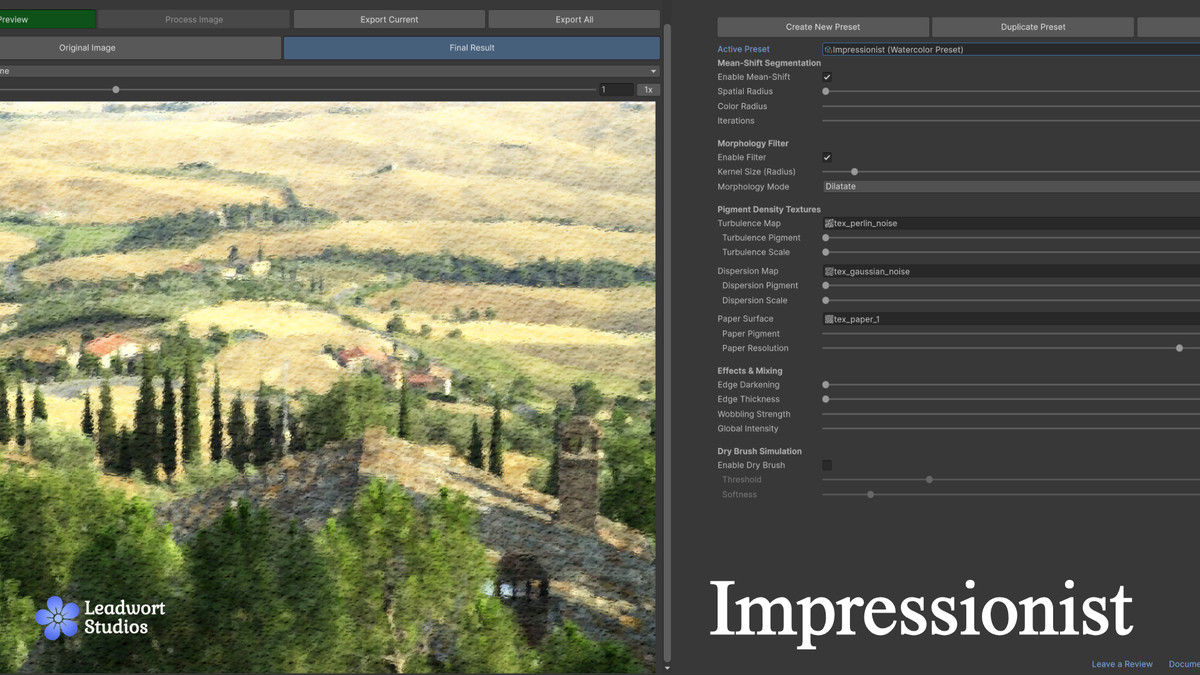
Task: Click the Dry Brush Threshold slider handle
Action: (930, 480)
